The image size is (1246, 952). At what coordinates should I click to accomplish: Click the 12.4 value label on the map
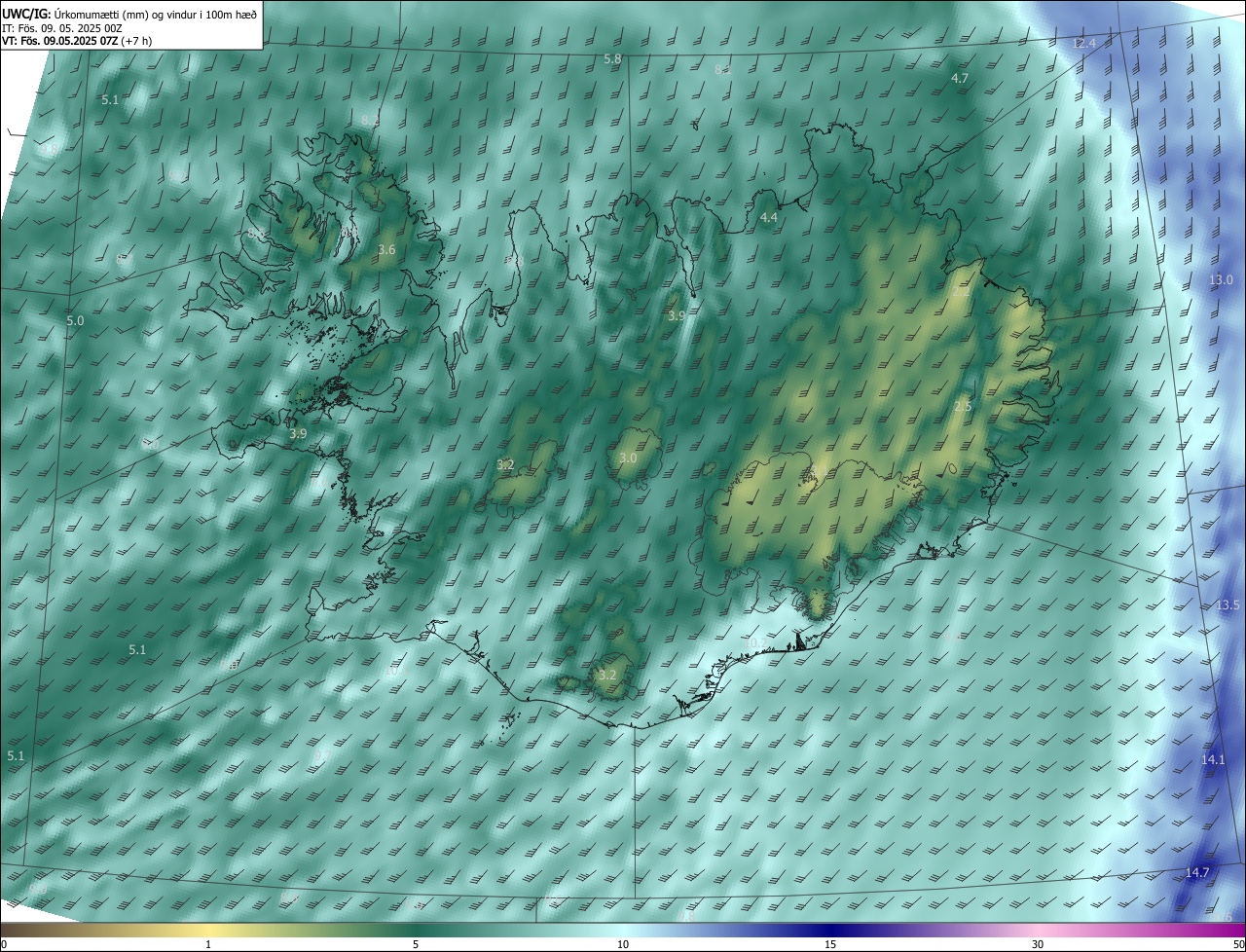coord(1083,44)
